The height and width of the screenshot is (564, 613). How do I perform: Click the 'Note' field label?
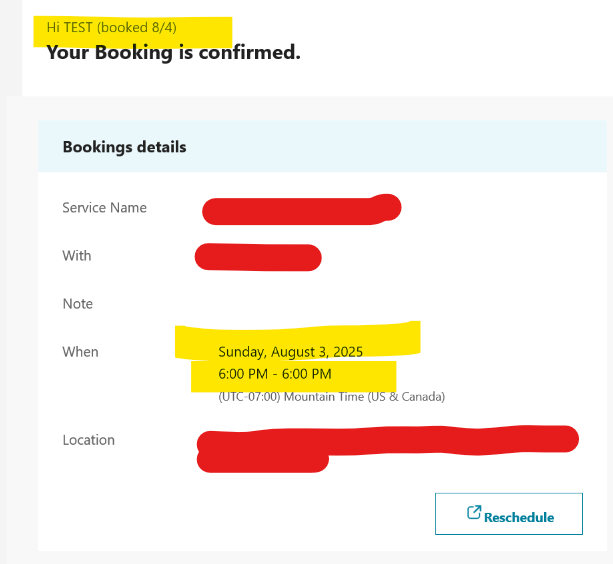coord(77,304)
